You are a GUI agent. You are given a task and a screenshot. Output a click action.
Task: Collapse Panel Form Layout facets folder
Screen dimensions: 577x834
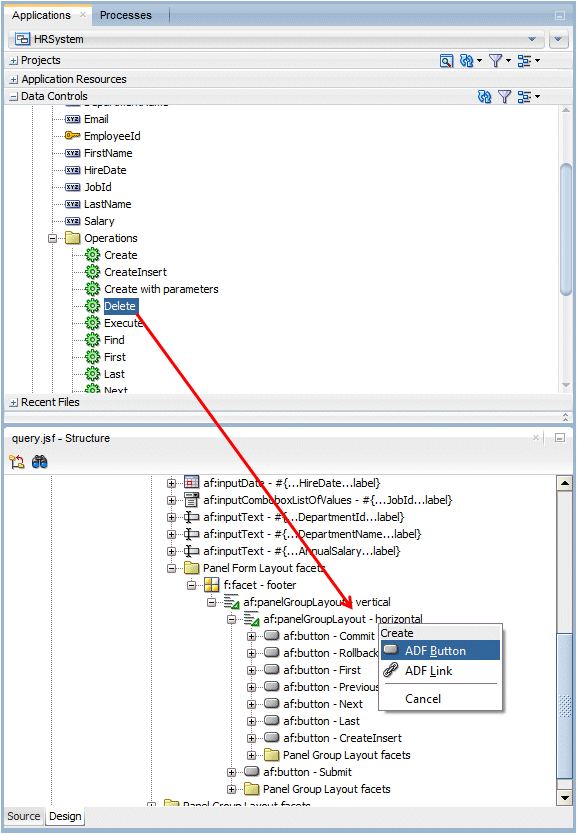click(171, 569)
